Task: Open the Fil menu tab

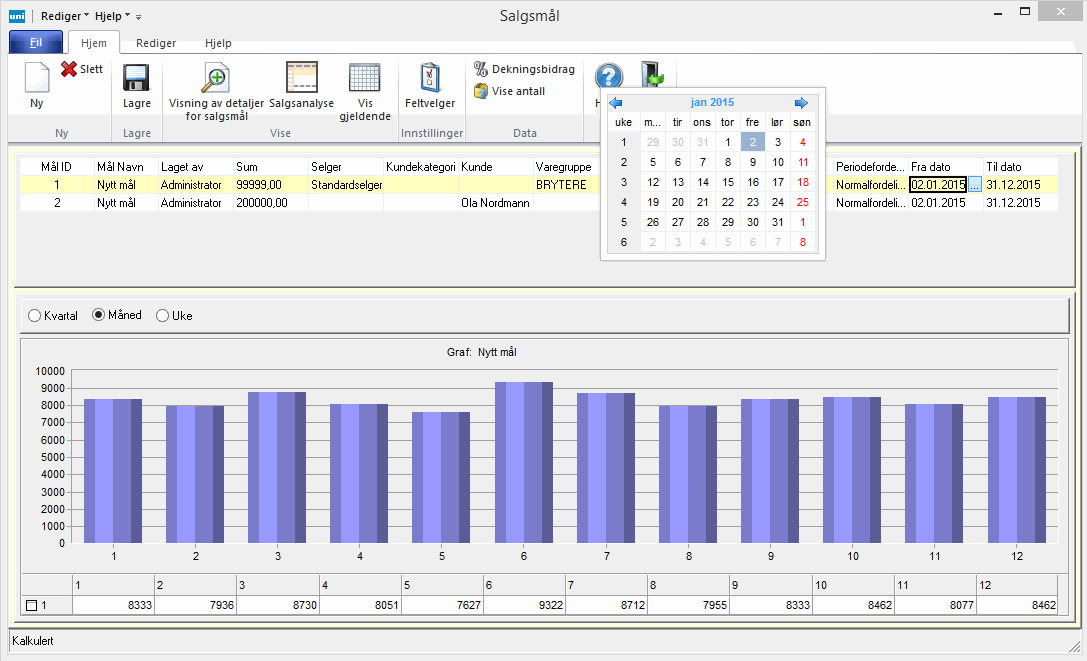Action: point(36,43)
